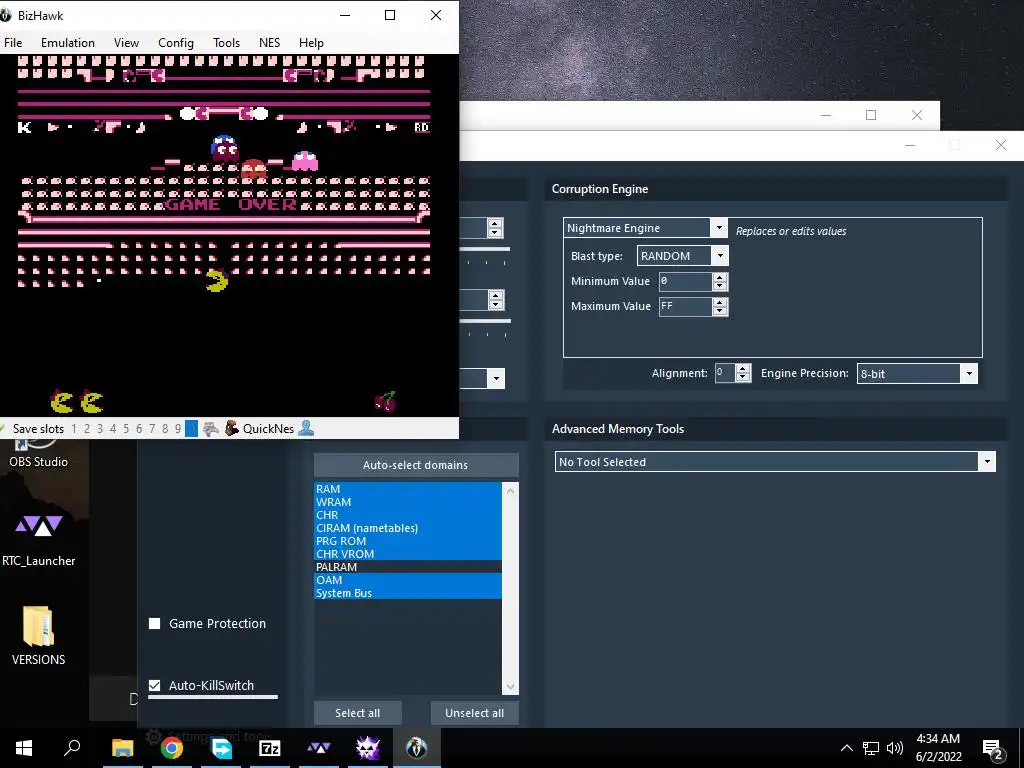Decrease Alignment with down arrow

click(x=743, y=377)
